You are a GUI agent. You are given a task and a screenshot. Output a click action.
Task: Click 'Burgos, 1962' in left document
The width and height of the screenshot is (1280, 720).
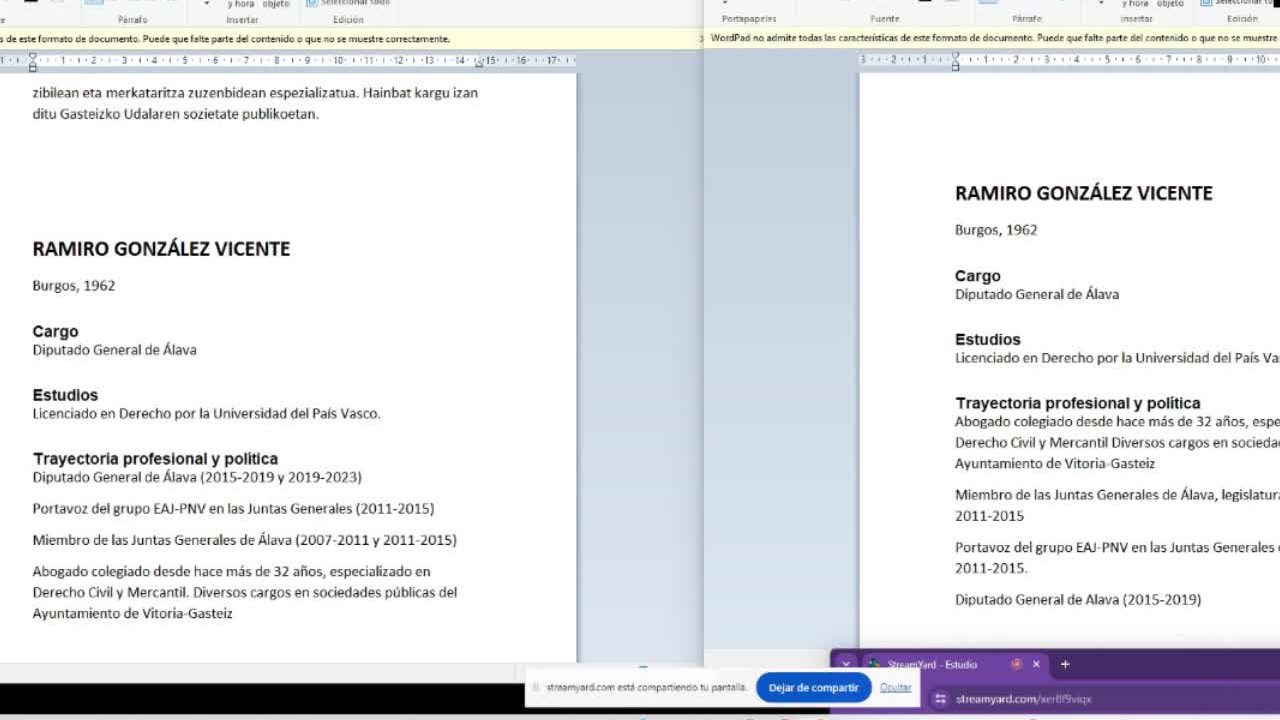pos(74,286)
